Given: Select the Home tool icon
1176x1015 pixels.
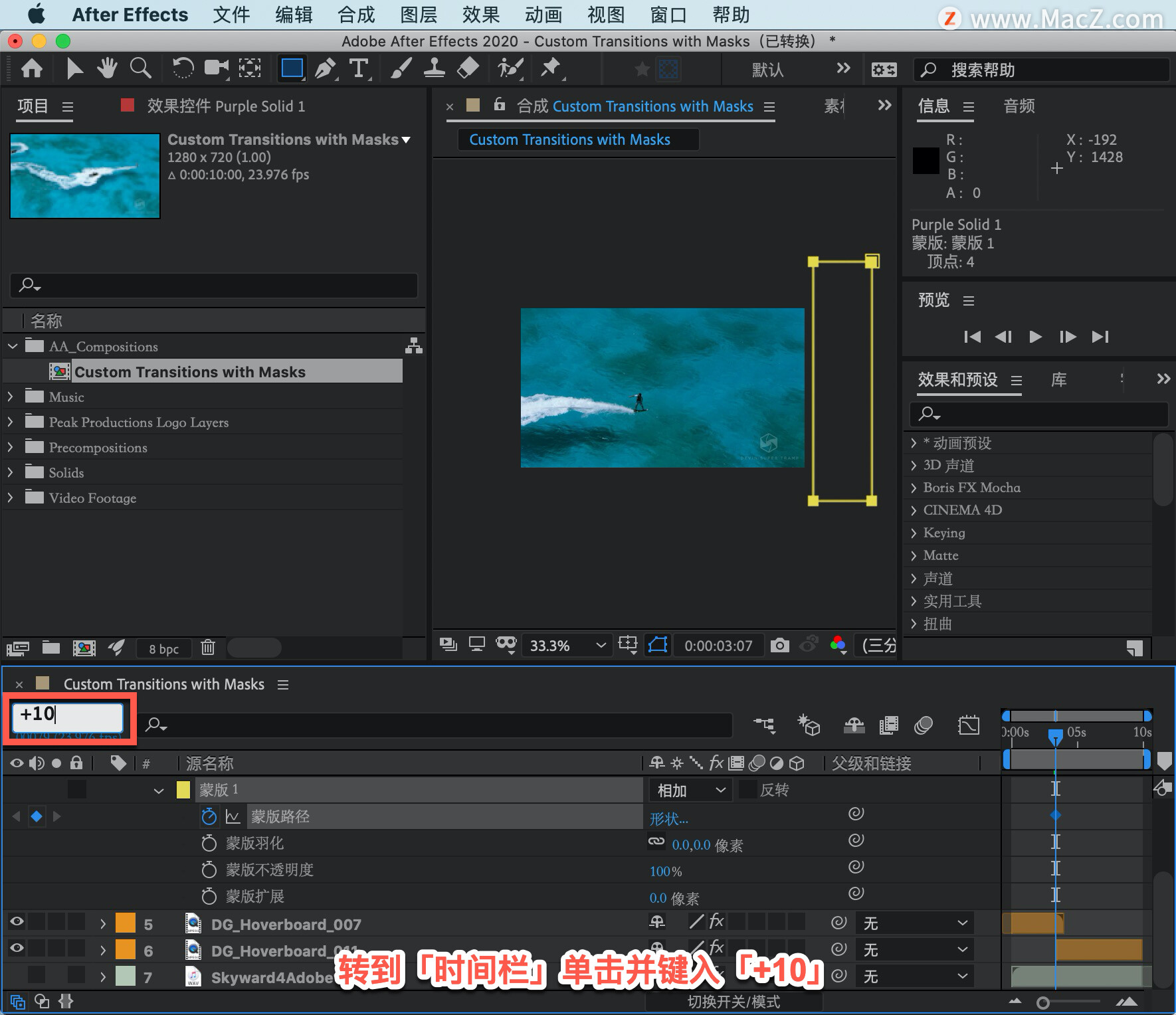Looking at the screenshot, I should [32, 68].
